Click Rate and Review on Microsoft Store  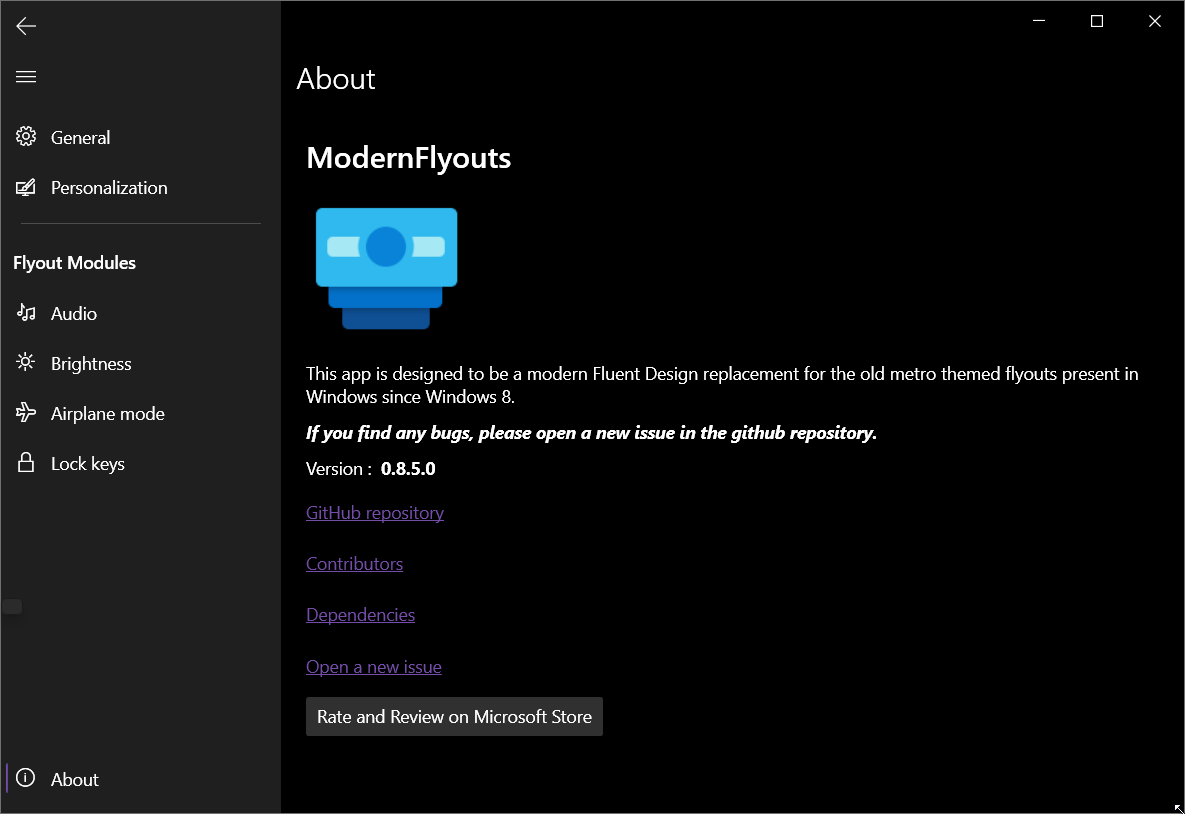(x=454, y=717)
